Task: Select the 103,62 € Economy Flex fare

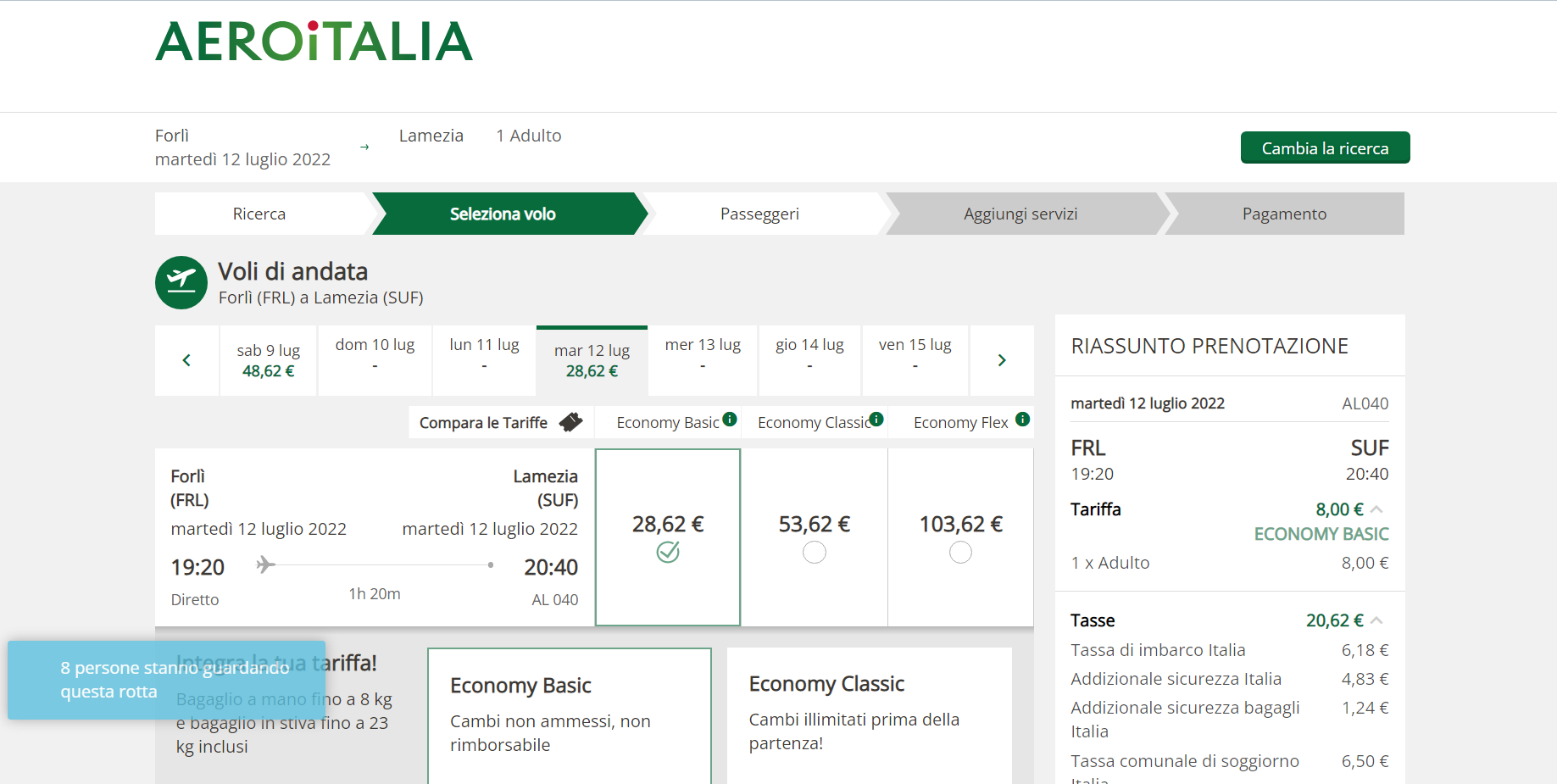Action: coord(961,537)
